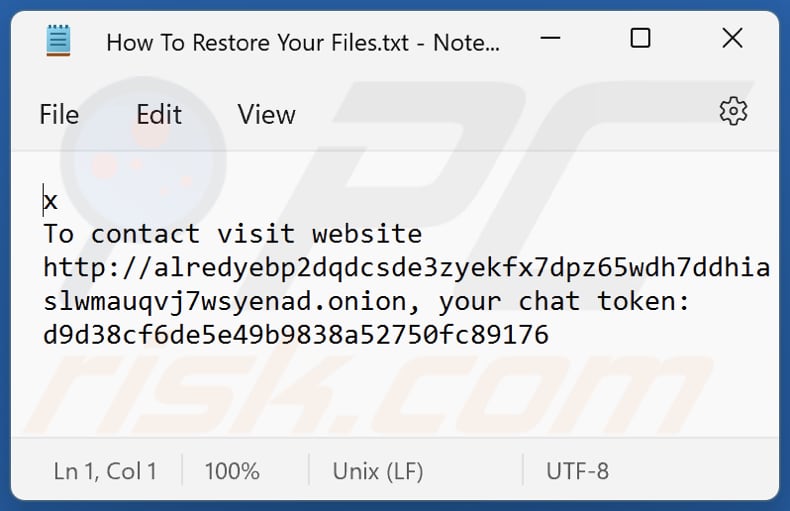Open the File menu

(x=59, y=115)
